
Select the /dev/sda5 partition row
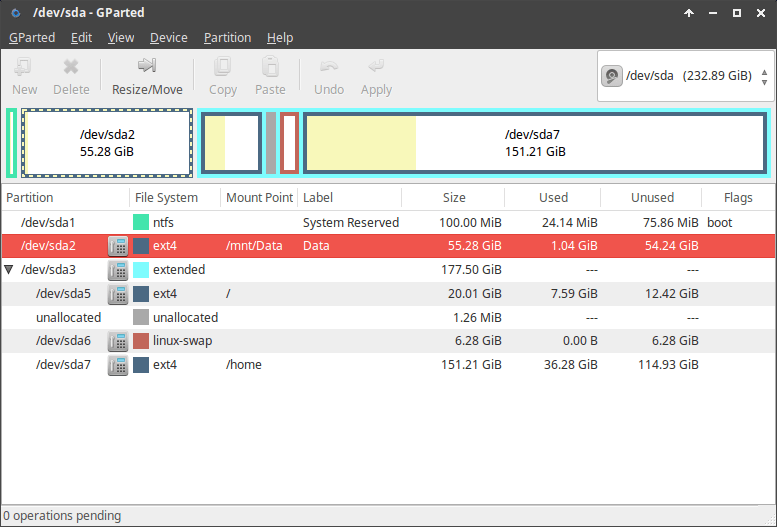388,294
